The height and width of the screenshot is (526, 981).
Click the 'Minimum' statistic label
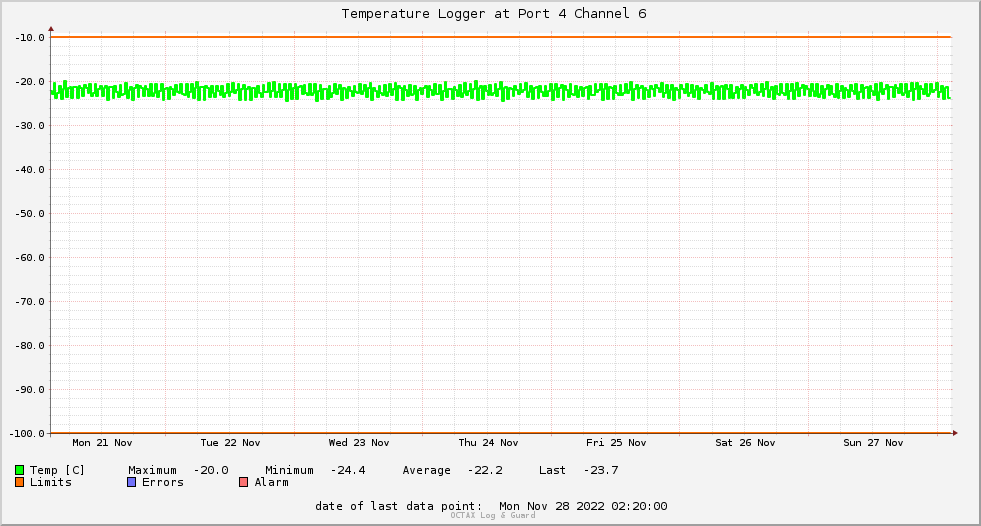click(289, 470)
